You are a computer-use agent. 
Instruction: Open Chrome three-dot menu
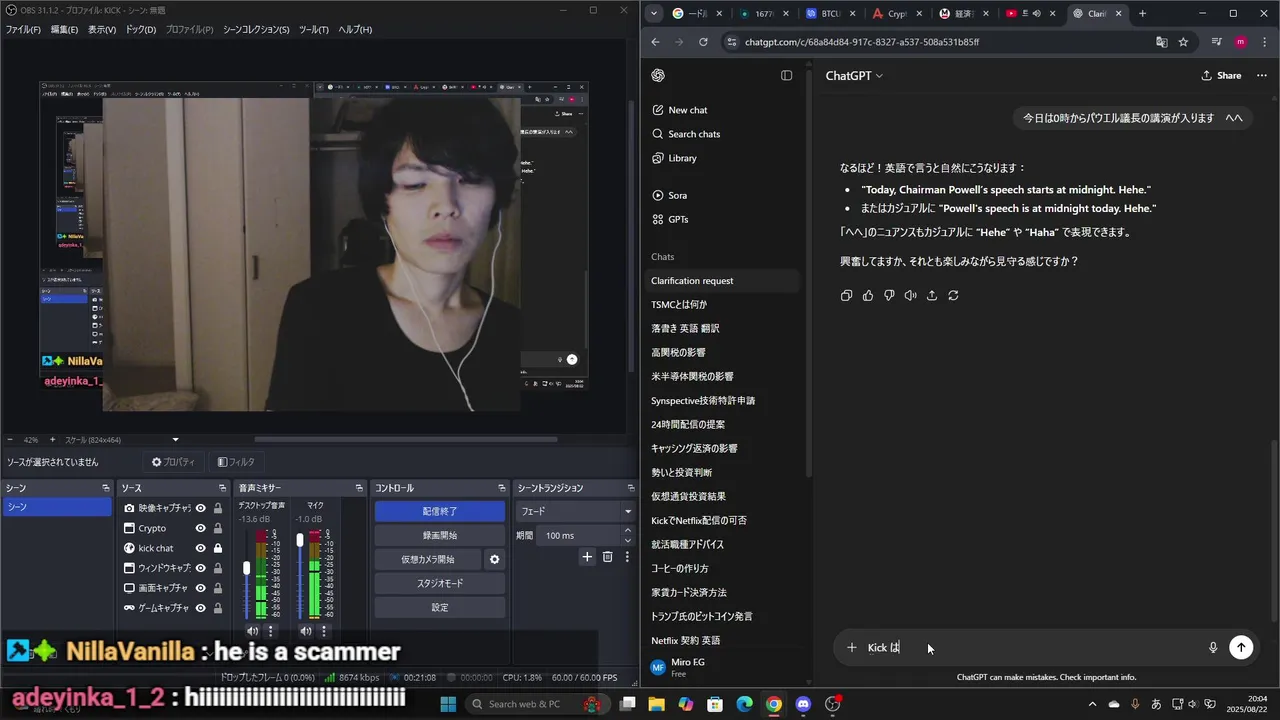click(1263, 42)
